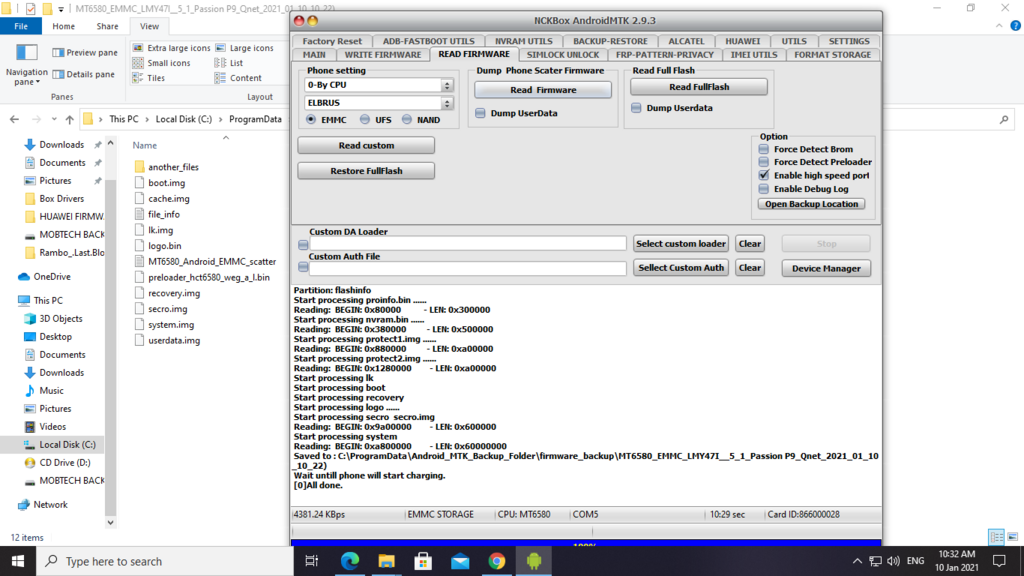Click the volume icon in the system tray
Image resolution: width=1024 pixels, height=576 pixels.
[x=893, y=561]
